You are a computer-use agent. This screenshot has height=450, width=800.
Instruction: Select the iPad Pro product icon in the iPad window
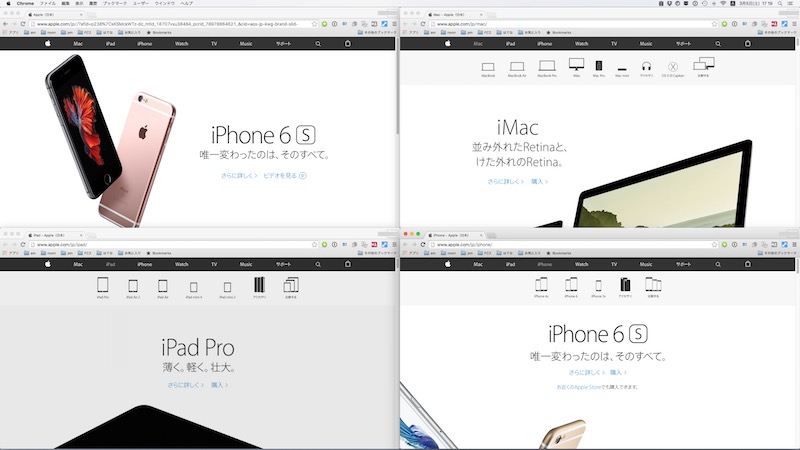click(x=103, y=287)
